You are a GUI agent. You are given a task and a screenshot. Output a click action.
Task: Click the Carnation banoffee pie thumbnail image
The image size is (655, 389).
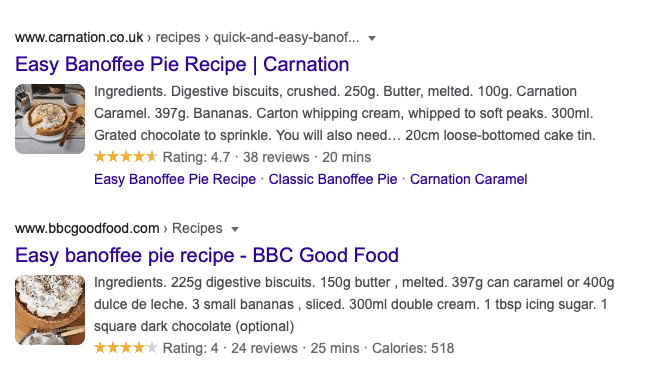pos(50,119)
